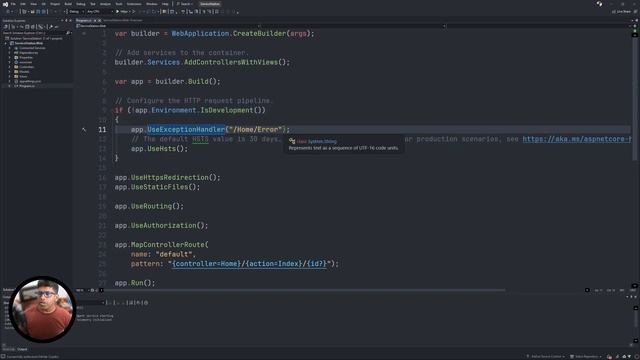
Task: Click the screwdriver quick-actions icon at line 11
Action: pyautogui.click(x=84, y=130)
